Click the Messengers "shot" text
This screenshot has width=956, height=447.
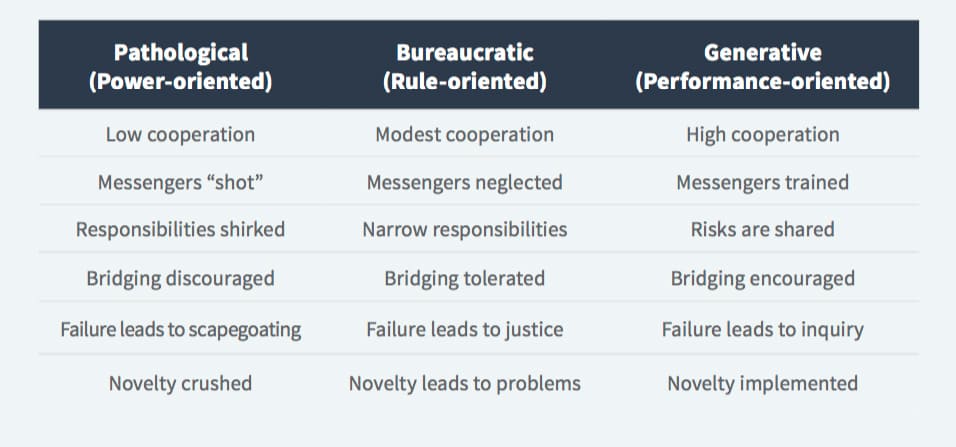[180, 182]
